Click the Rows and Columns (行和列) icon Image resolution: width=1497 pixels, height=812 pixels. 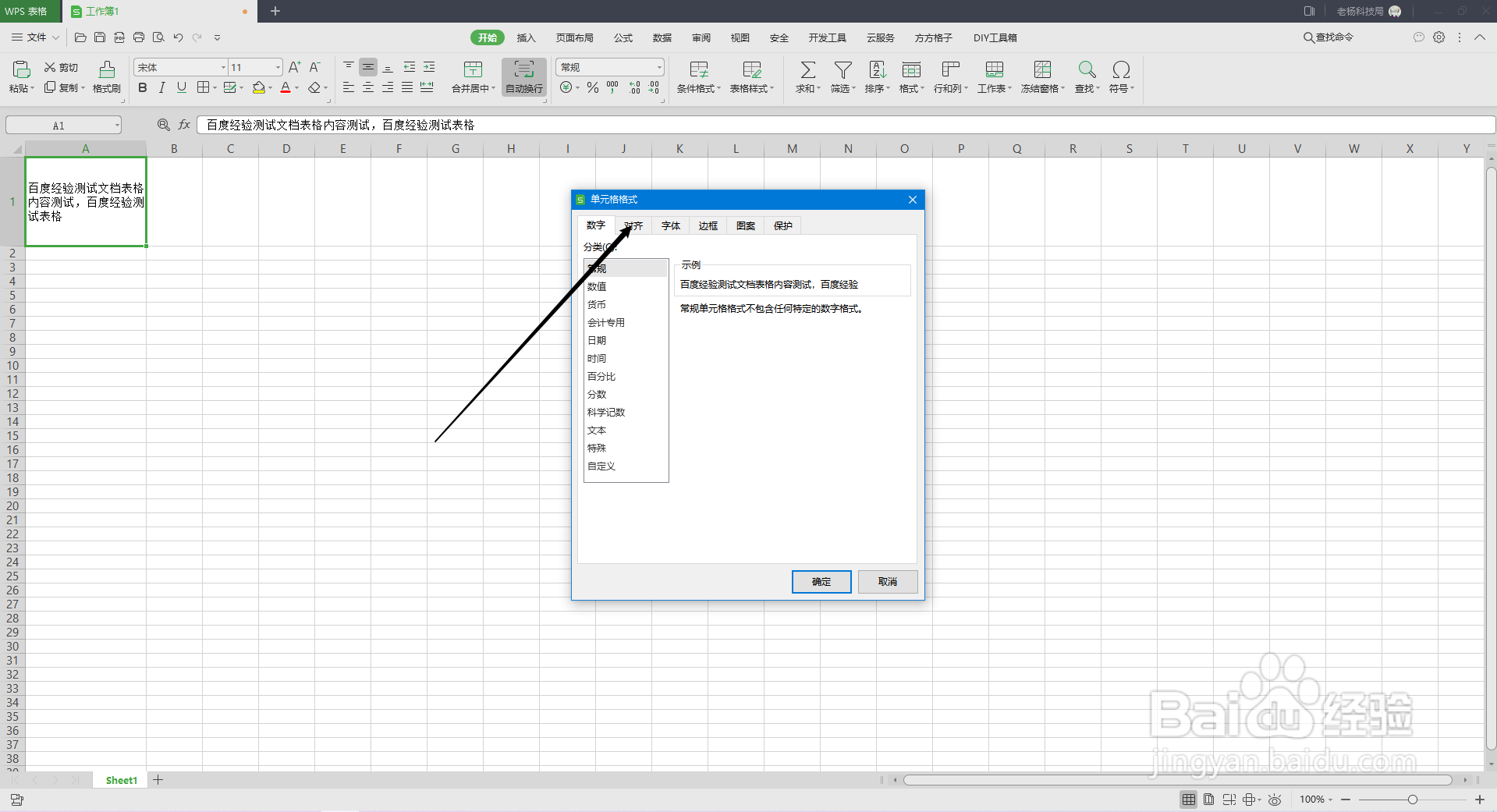coord(950,69)
